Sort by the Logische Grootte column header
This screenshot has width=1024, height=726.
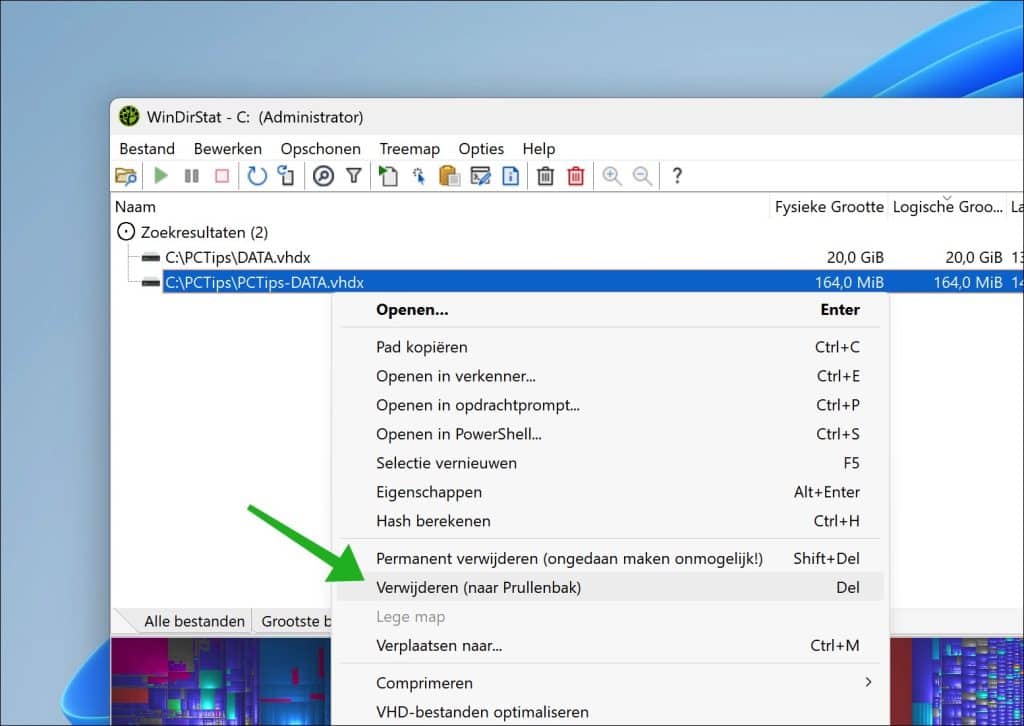tap(947, 207)
